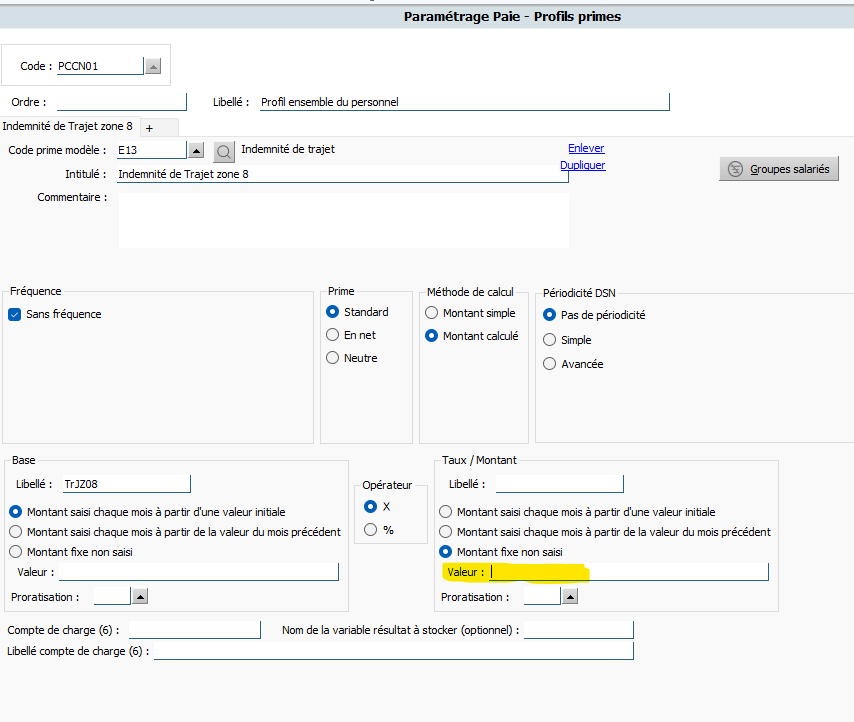This screenshot has width=854, height=722.
Task: Click the Code field containing PCCN01
Action: pyautogui.click(x=100, y=66)
